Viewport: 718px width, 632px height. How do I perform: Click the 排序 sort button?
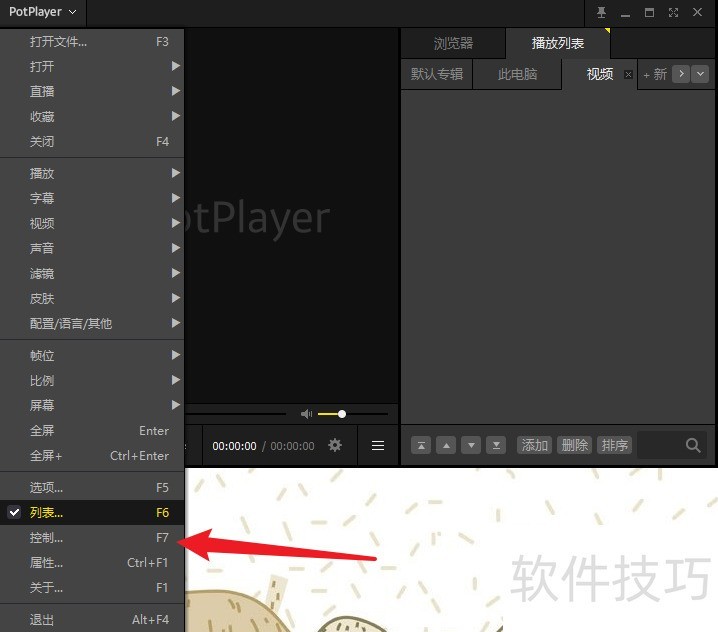pos(614,446)
